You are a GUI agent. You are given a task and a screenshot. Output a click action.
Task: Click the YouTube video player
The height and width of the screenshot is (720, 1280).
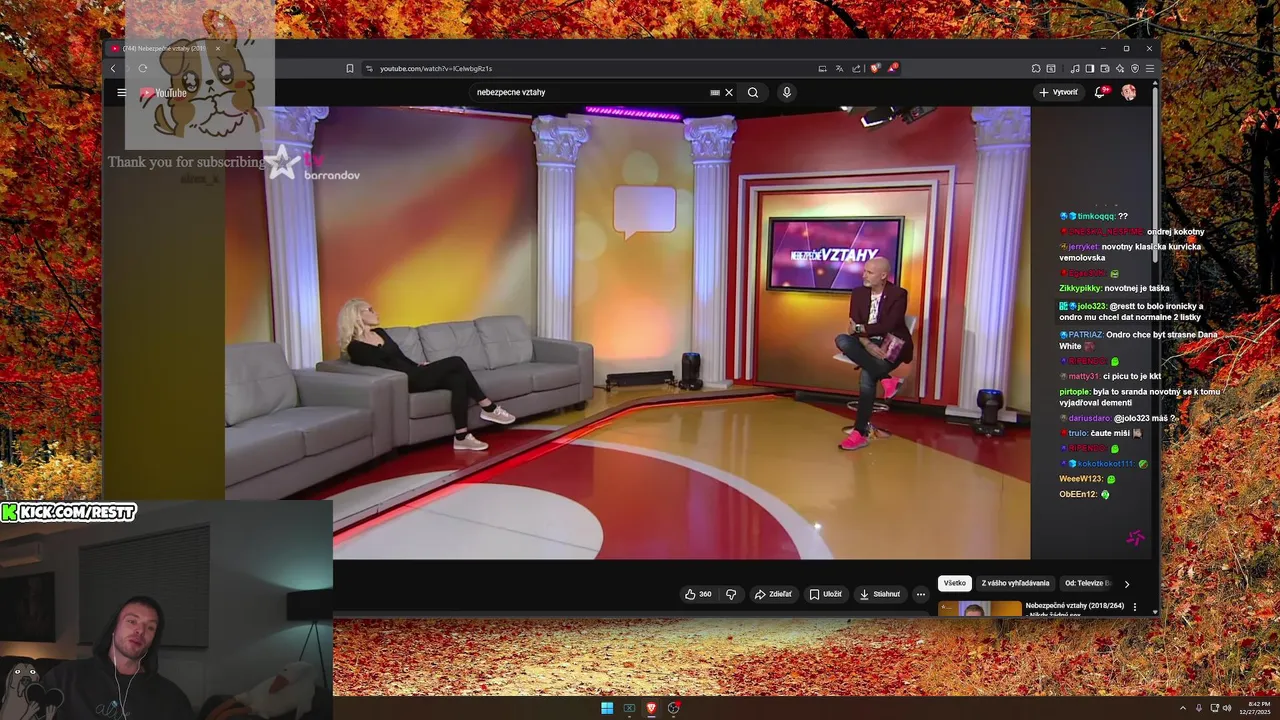[627, 332]
